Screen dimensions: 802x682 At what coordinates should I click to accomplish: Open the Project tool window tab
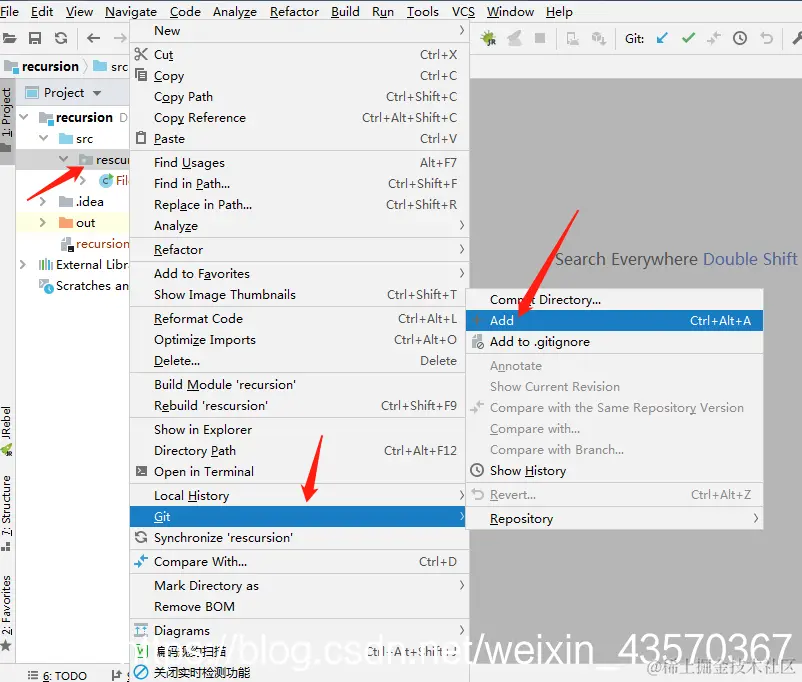coord(6,119)
